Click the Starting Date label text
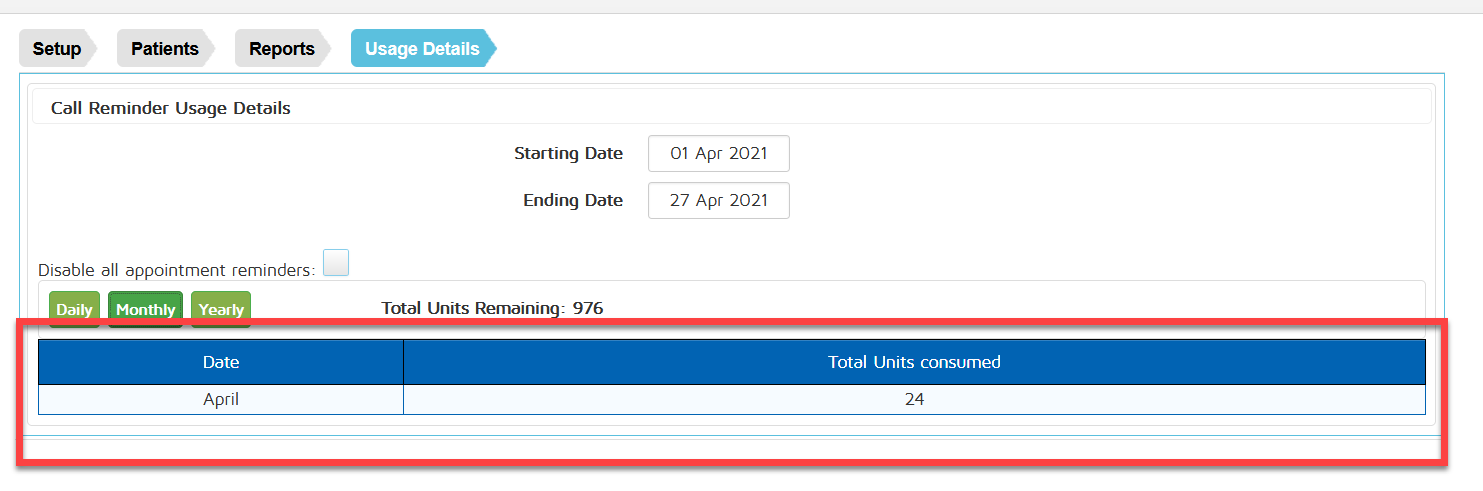The width and height of the screenshot is (1483, 491). point(568,154)
